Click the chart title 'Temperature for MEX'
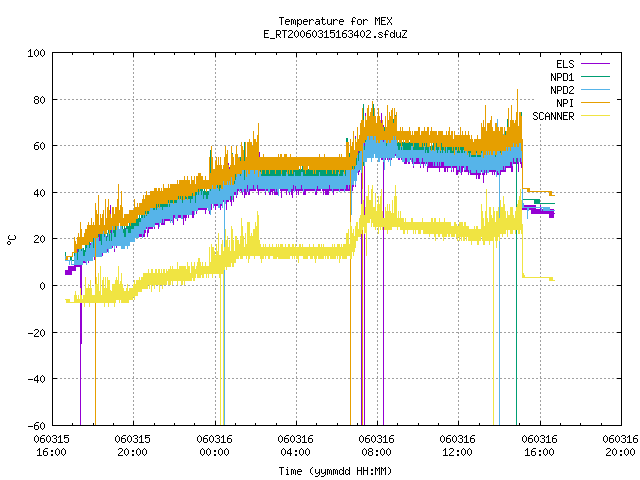The width and height of the screenshot is (640, 480). click(x=335, y=21)
